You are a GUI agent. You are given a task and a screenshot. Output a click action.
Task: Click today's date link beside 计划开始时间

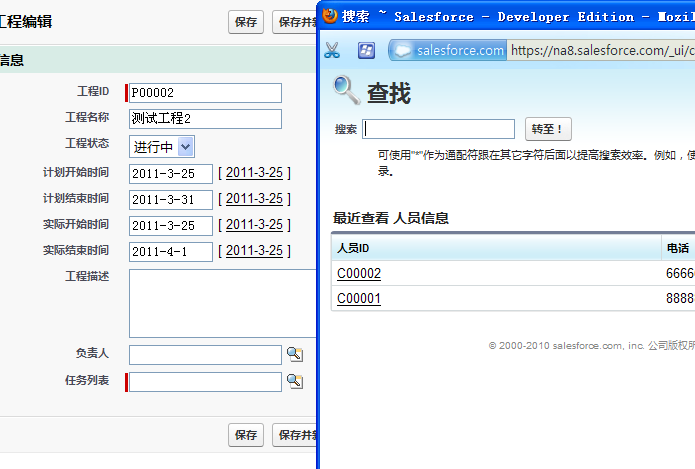[x=254, y=172]
